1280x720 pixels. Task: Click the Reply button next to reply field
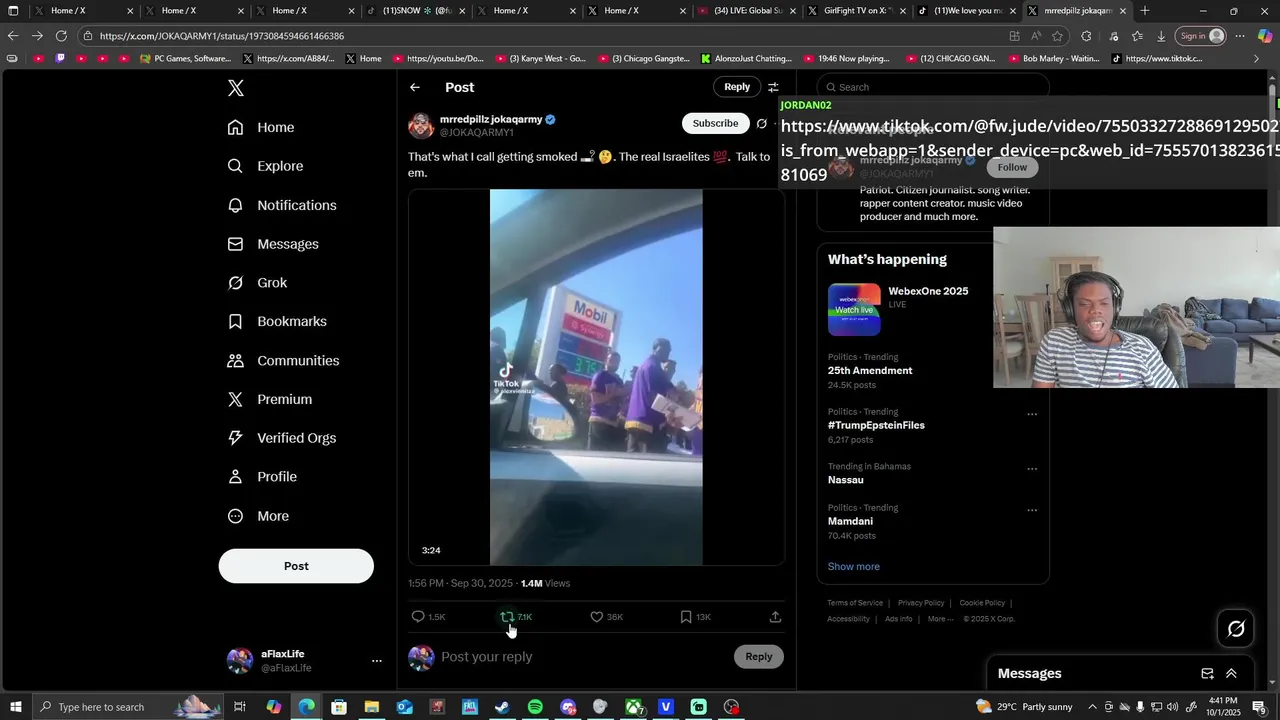tap(759, 657)
